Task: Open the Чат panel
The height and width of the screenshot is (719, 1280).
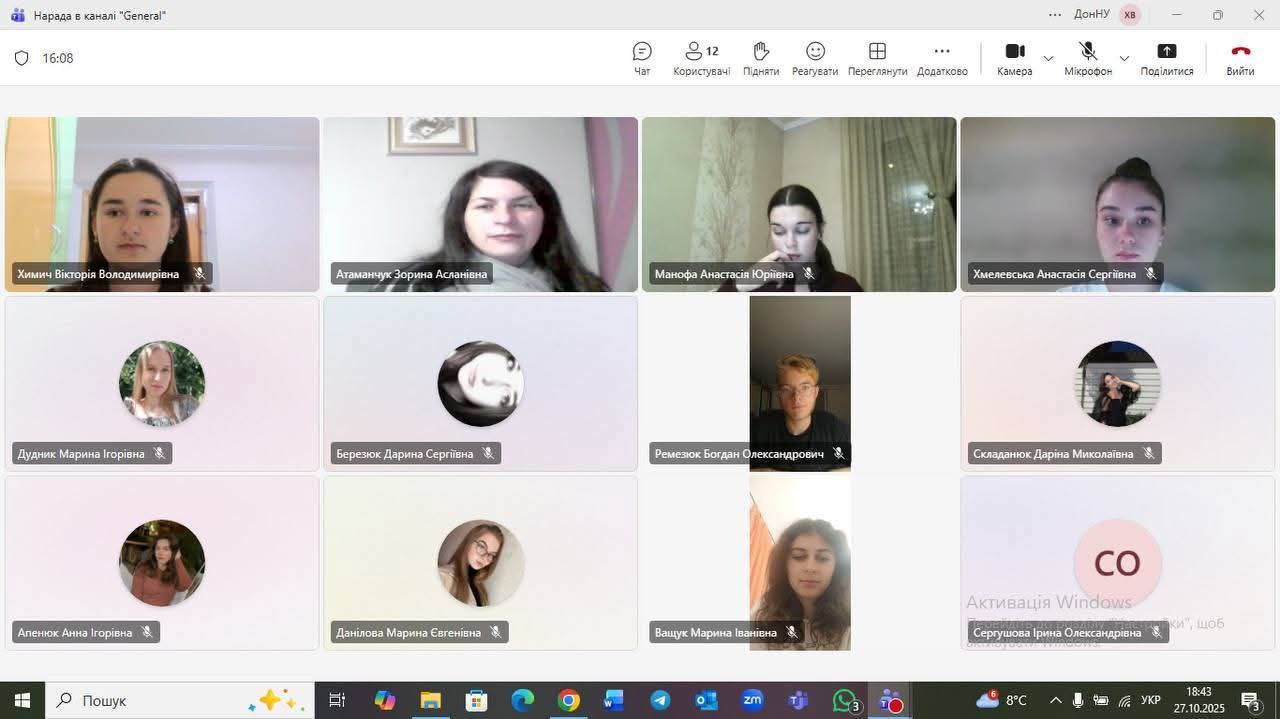Action: tap(642, 58)
